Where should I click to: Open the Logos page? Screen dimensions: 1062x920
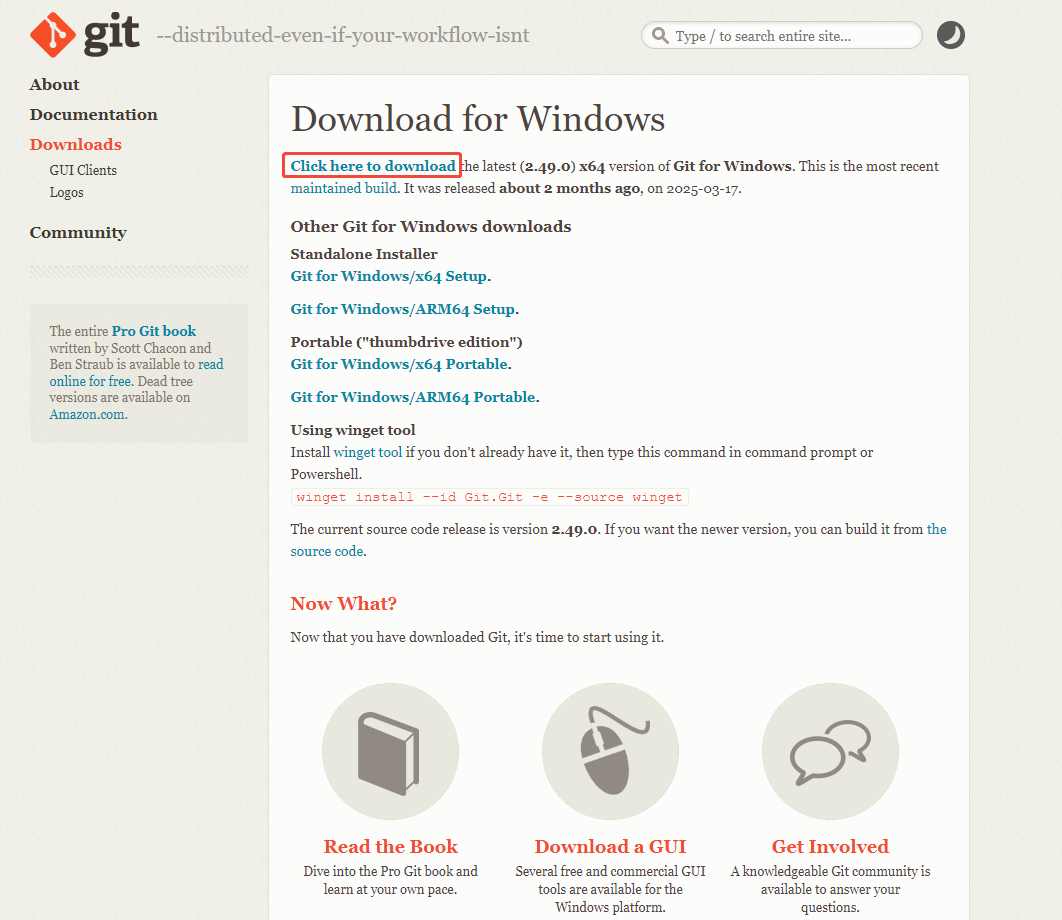(66, 192)
